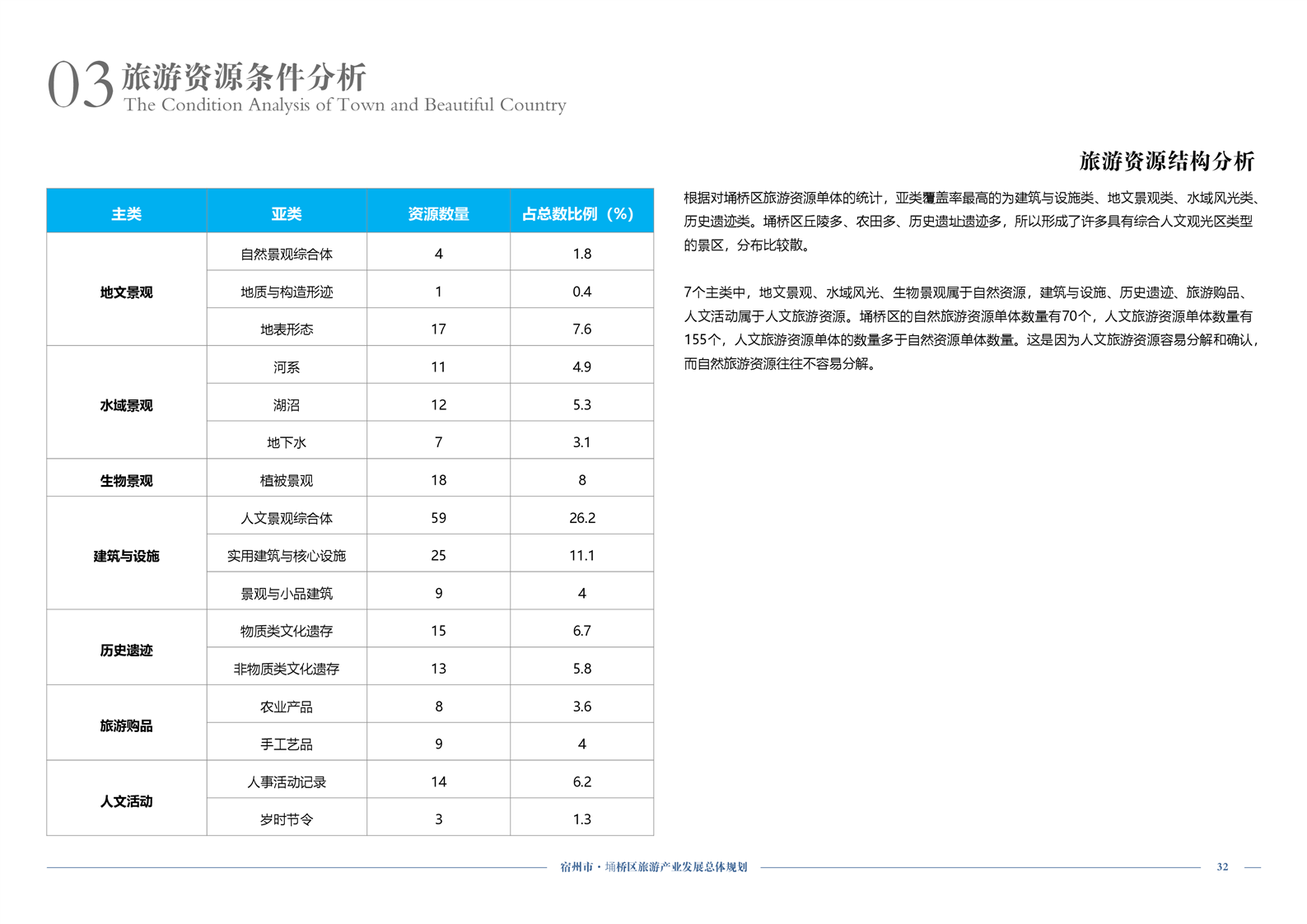The image size is (1307, 924).
Task: Click the 26.2 percentage value
Action: pos(581,518)
